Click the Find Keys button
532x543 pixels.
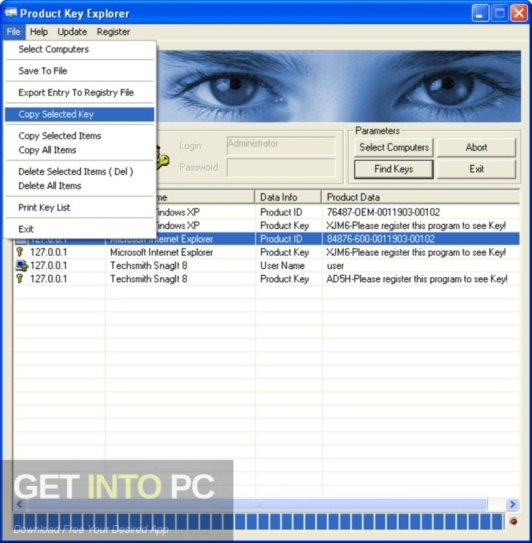[394, 169]
